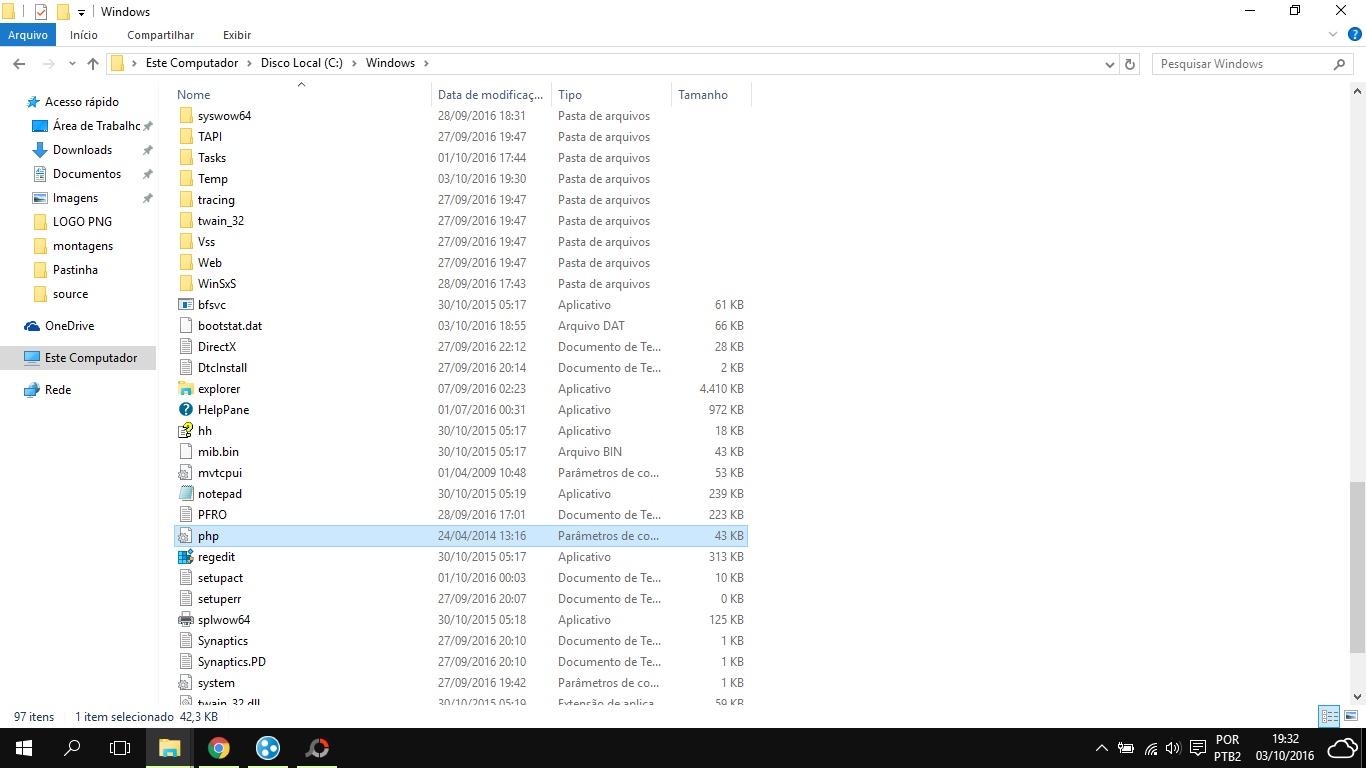Open the Arquivo ribbon tab
This screenshot has height=768, width=1366.
28,35
